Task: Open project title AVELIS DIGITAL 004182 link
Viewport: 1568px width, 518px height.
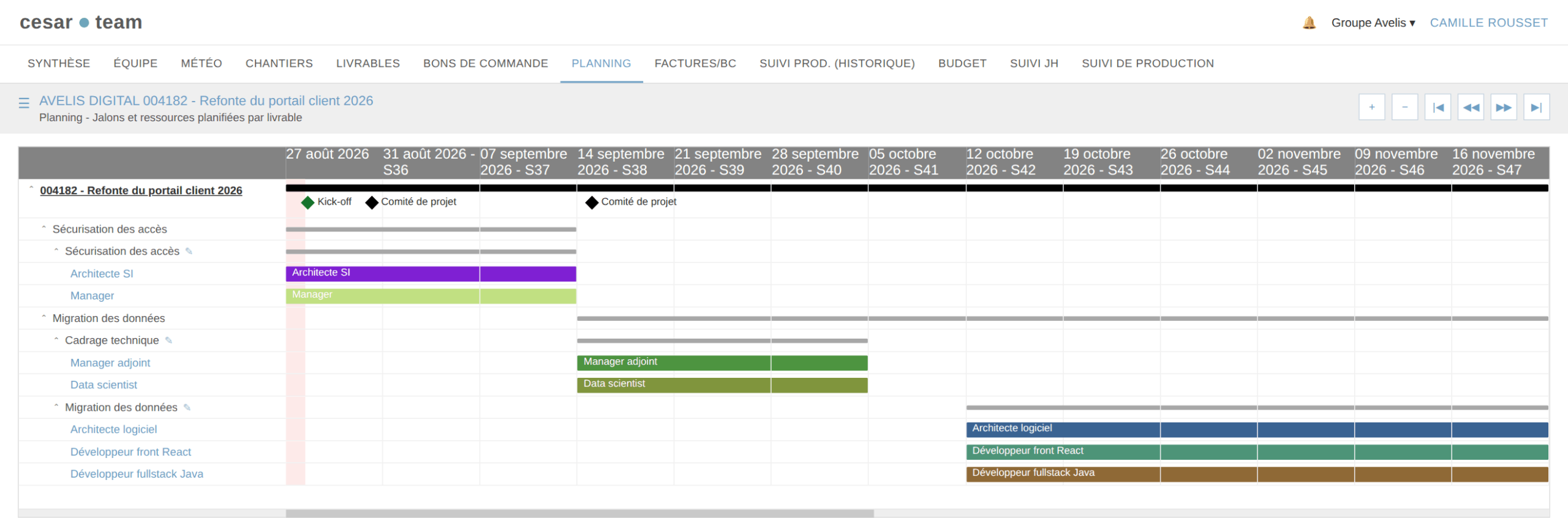Action: [206, 100]
